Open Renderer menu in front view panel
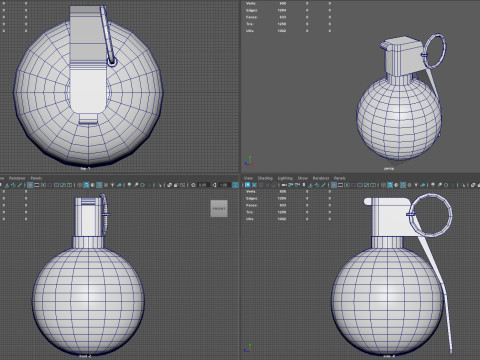Viewport: 480px width, 360px height. click(17, 178)
